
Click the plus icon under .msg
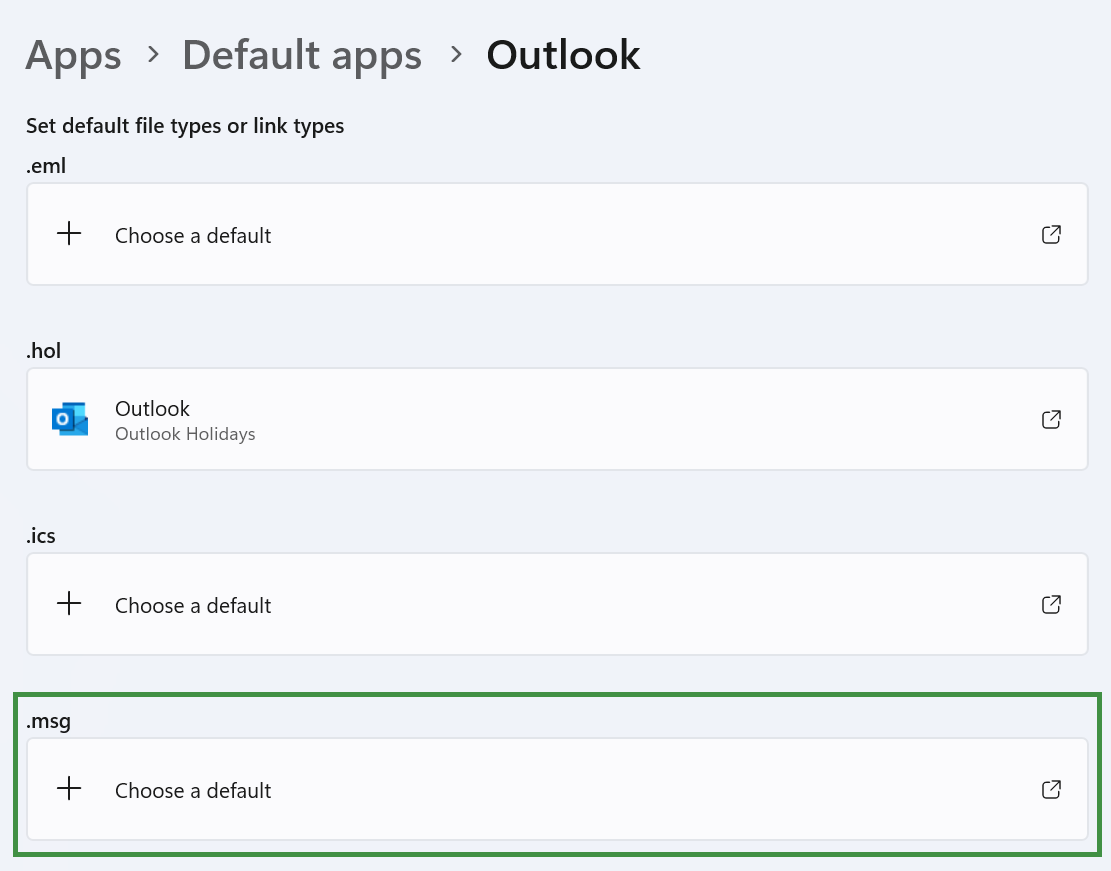point(69,790)
